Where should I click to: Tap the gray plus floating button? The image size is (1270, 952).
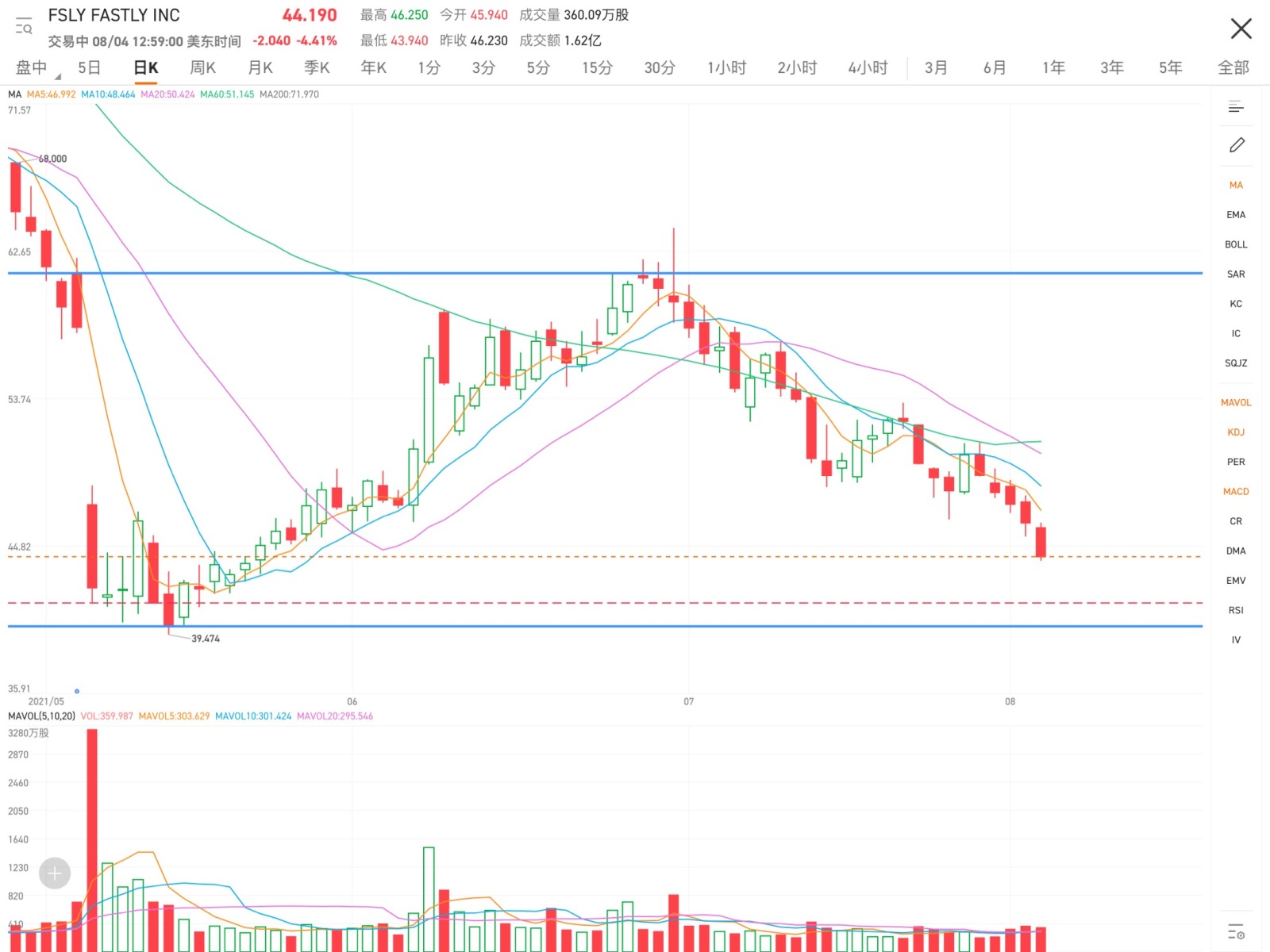[x=55, y=873]
